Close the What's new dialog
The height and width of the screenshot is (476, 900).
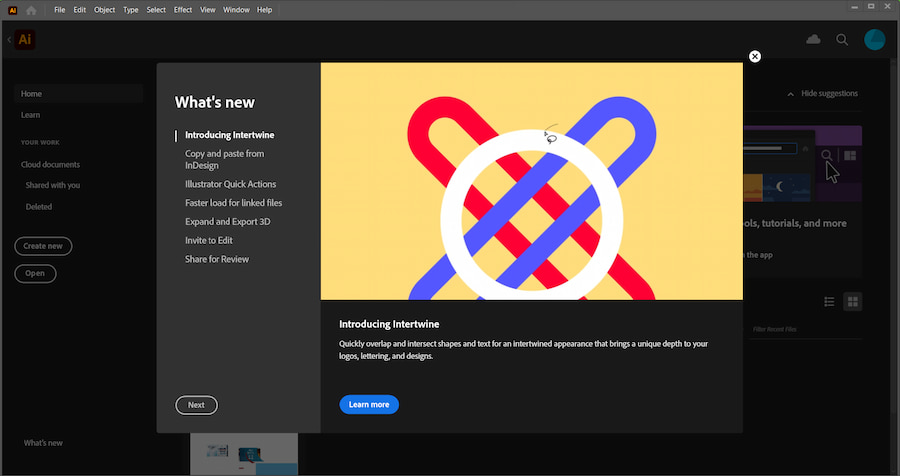tap(755, 56)
